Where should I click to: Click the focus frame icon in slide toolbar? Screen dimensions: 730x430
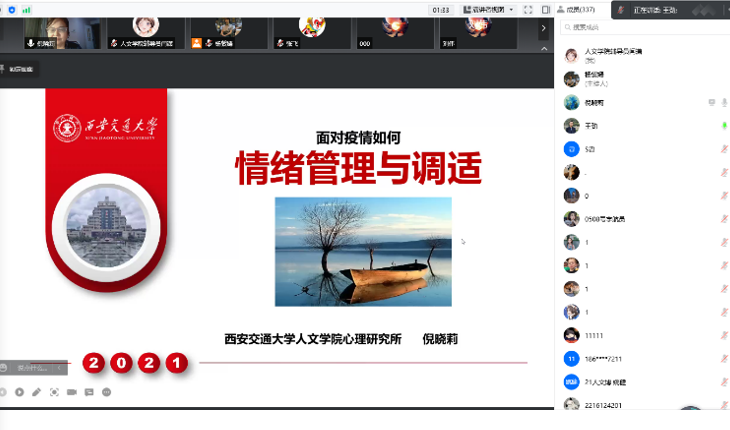(54, 392)
